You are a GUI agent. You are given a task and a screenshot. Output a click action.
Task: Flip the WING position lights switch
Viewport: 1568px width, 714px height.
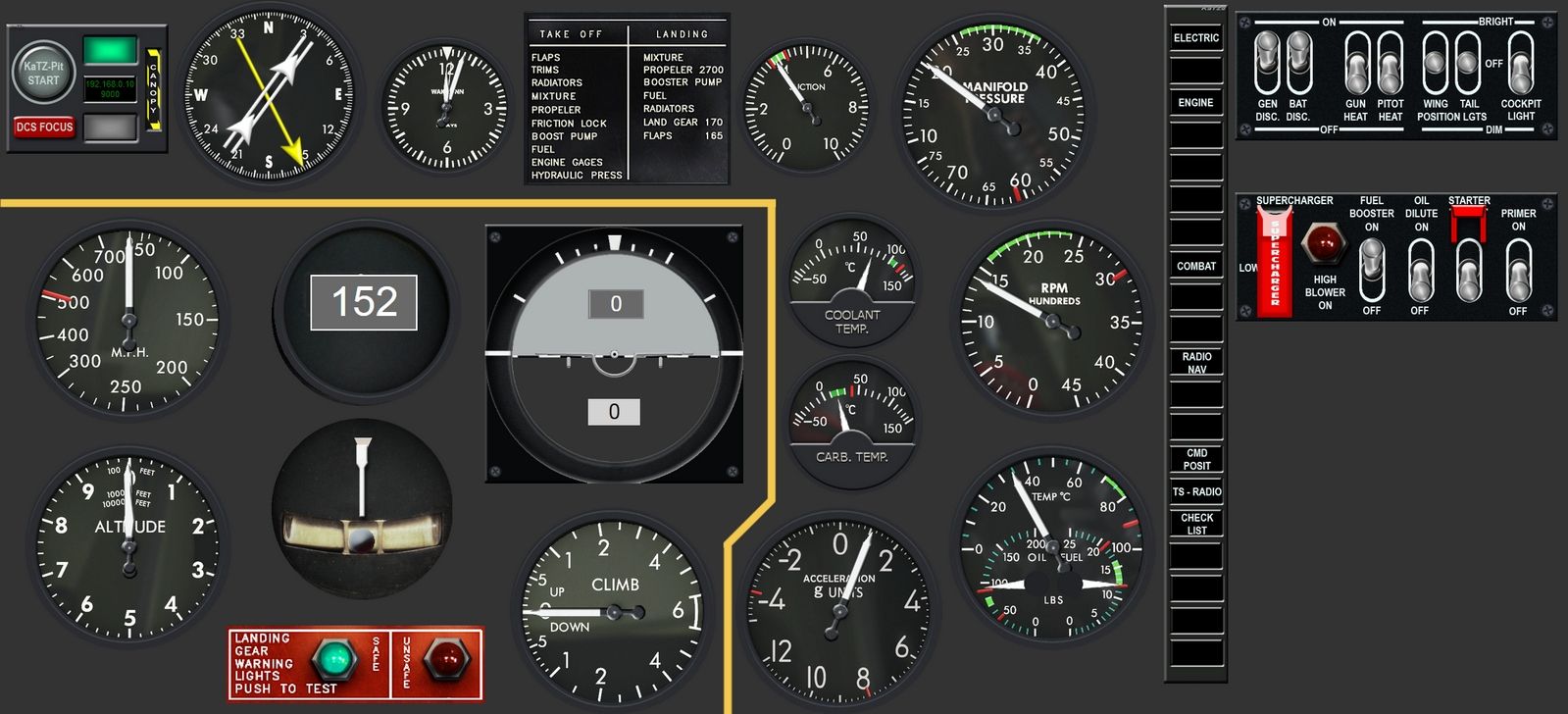tap(1436, 63)
